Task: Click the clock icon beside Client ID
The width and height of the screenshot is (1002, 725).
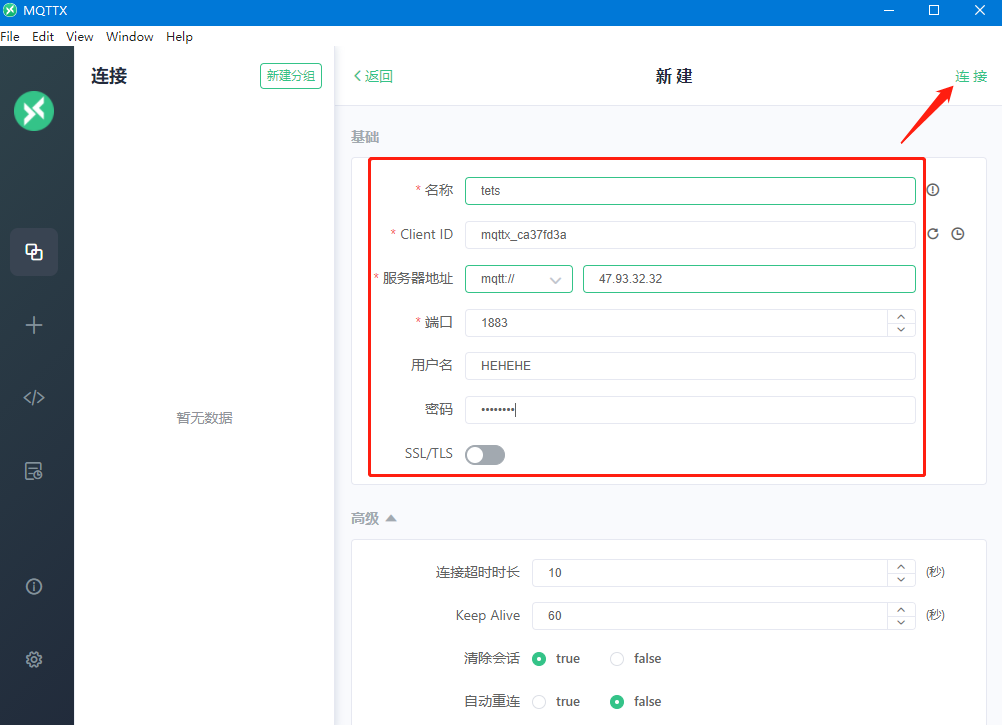Action: click(x=958, y=234)
